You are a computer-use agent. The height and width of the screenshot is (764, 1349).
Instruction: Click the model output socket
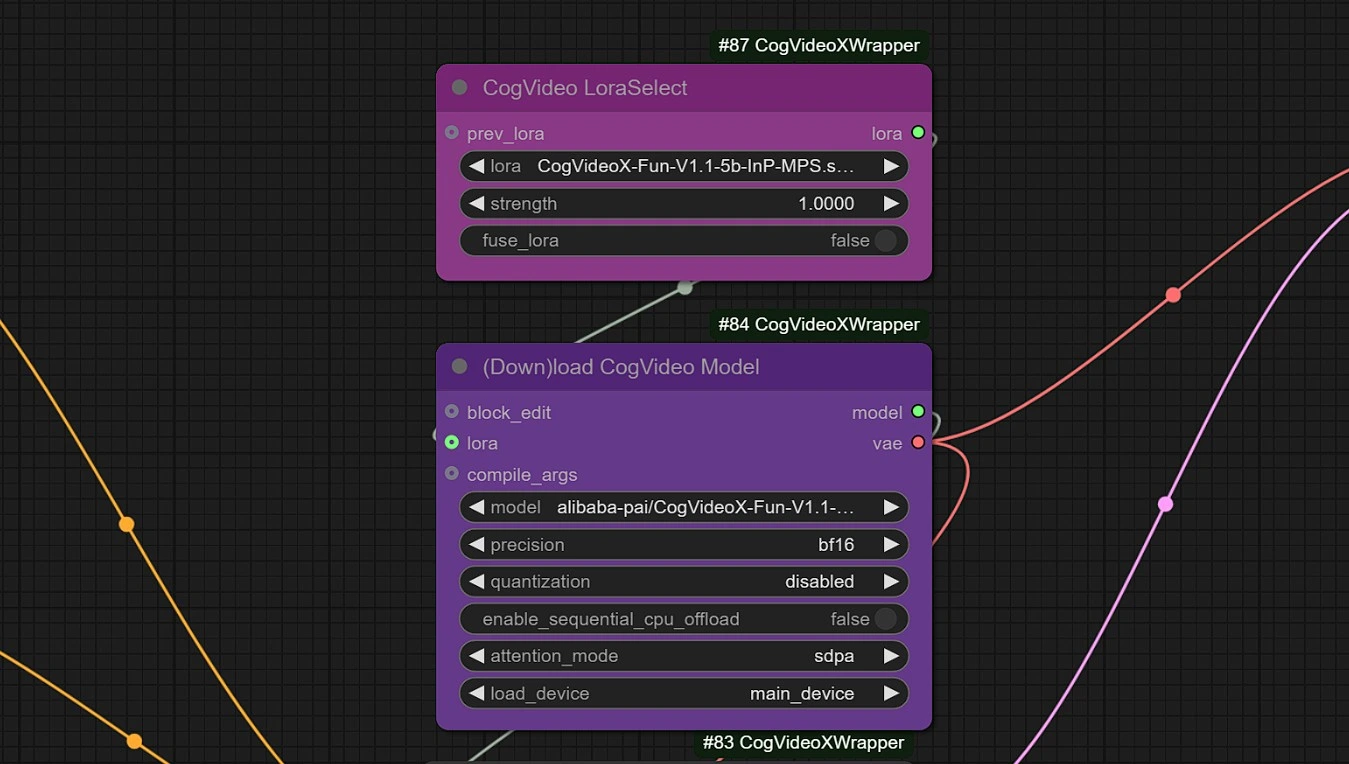click(x=918, y=411)
